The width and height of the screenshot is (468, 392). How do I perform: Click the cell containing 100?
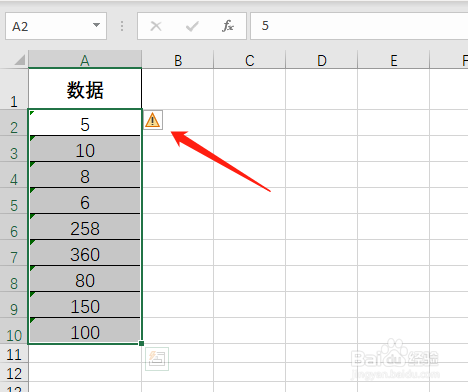pyautogui.click(x=85, y=331)
